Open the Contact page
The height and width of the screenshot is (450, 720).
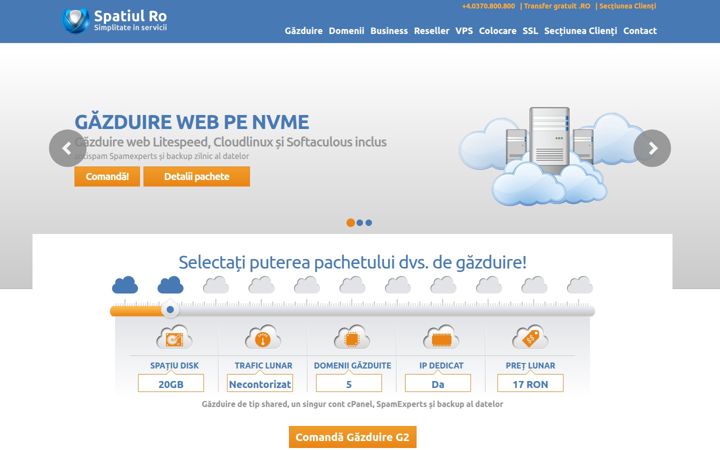click(640, 31)
